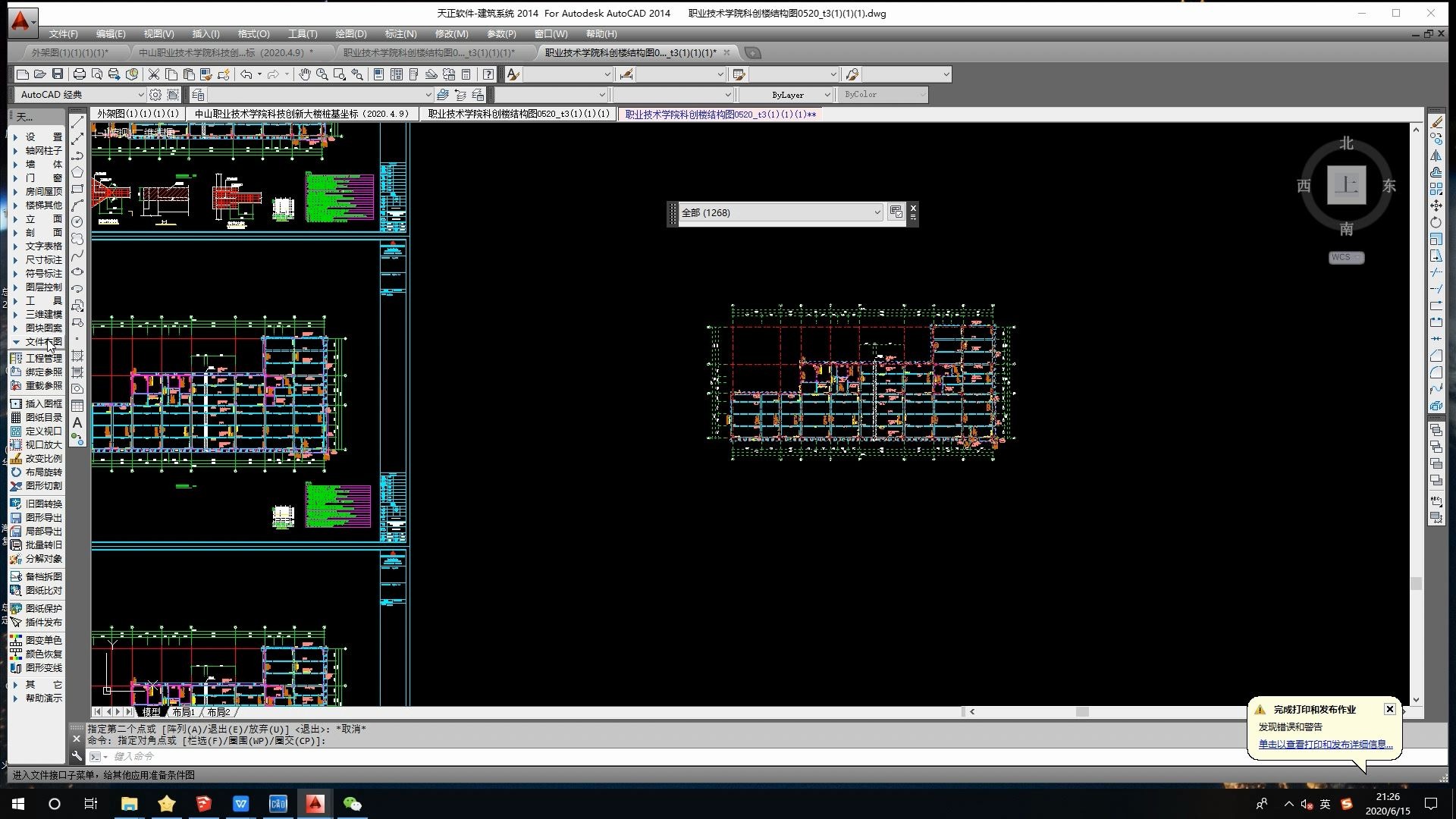Viewport: 1456px width, 819px height.
Task: Click the 单击以查看打印和发布详细信息 link
Action: 1325,745
